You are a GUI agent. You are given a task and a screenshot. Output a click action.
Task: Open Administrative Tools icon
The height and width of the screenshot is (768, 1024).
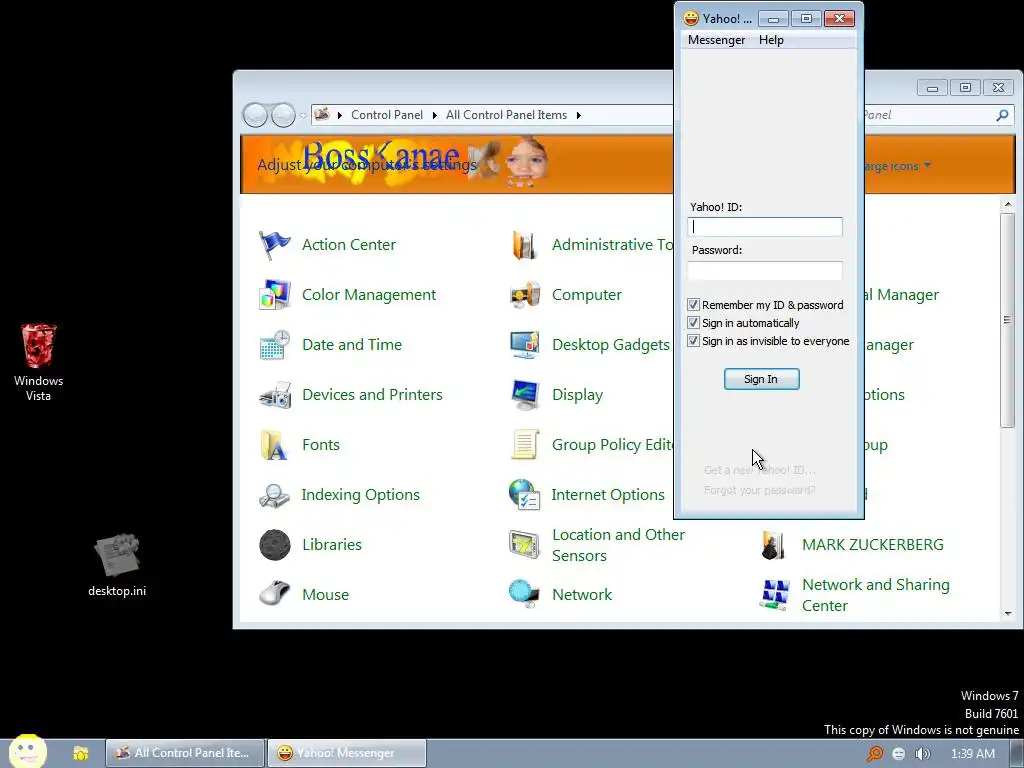(524, 245)
